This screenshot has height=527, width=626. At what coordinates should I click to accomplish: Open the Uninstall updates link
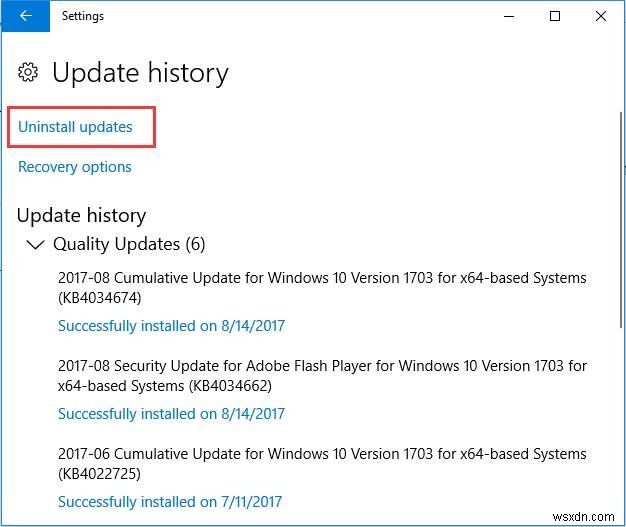point(75,127)
